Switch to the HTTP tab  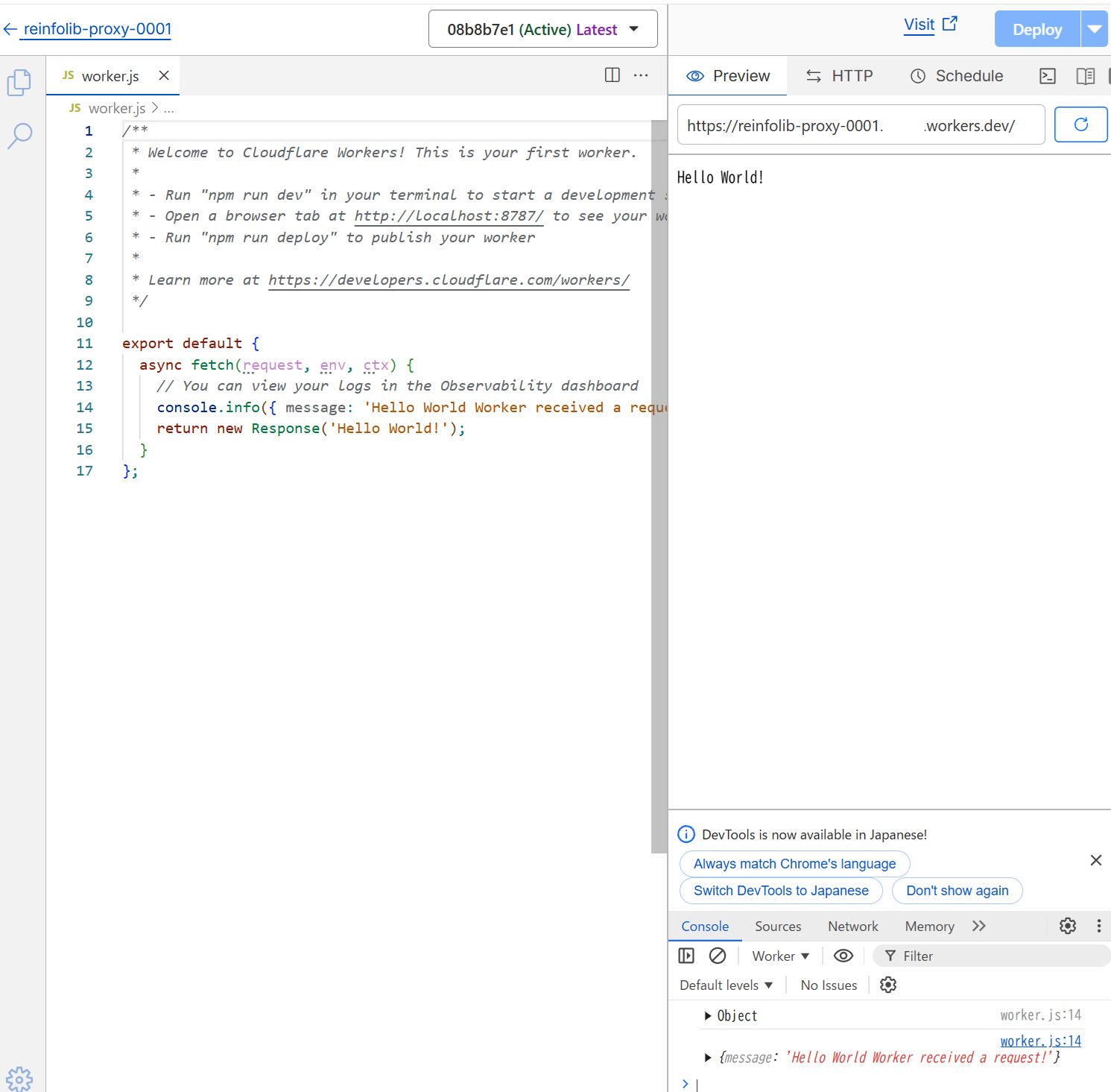click(x=839, y=75)
